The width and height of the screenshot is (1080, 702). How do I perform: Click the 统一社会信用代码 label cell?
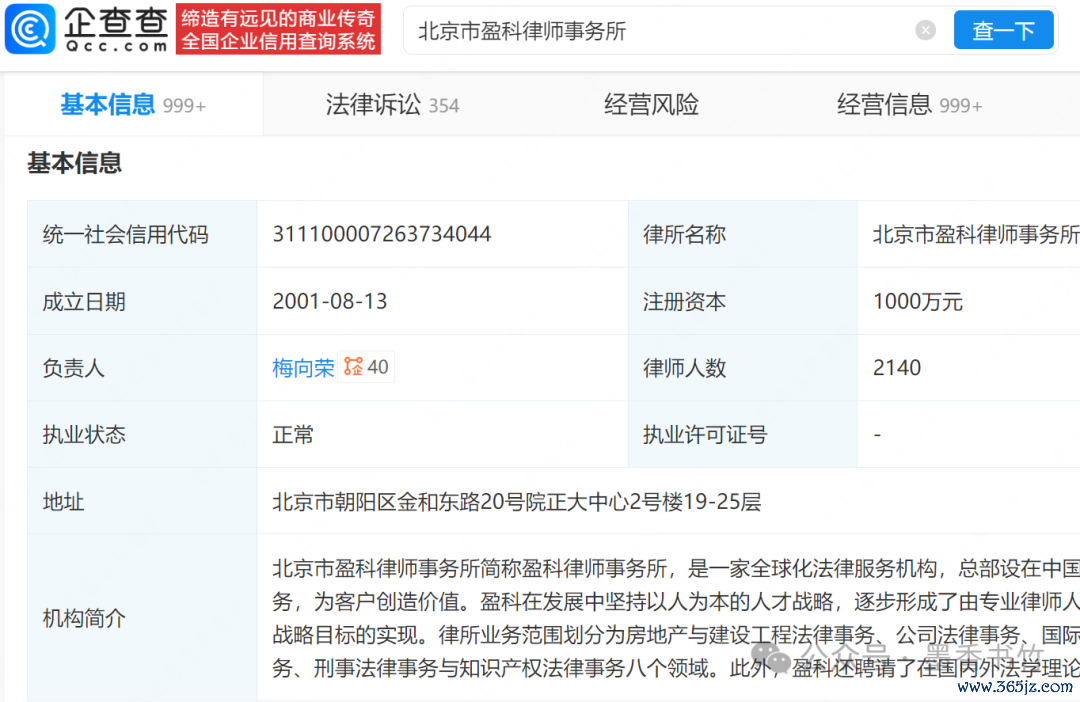(x=142, y=234)
